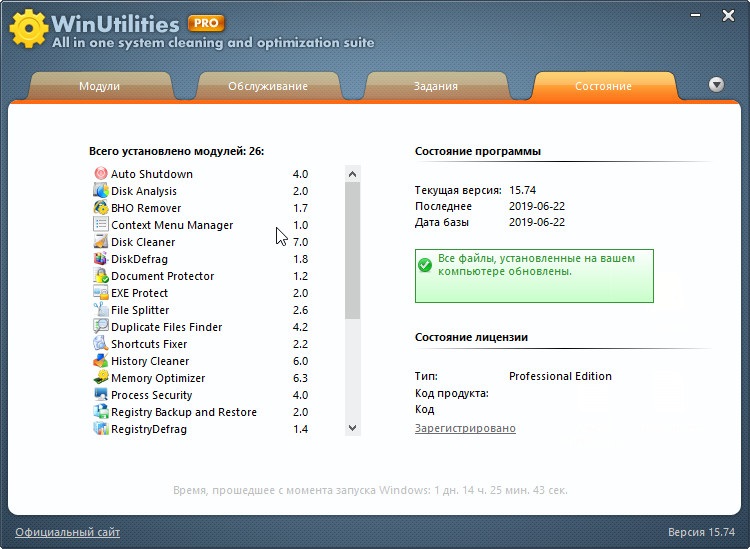Viewport: 750px width, 549px height.
Task: Select the File Splitter module name
Action: (x=140, y=310)
